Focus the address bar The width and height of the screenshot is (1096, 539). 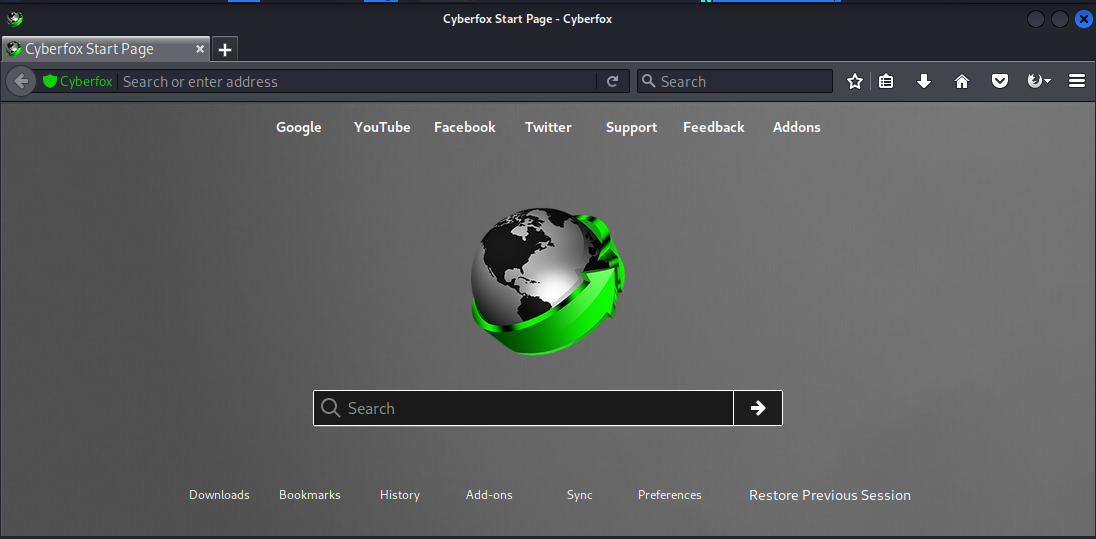click(356, 82)
